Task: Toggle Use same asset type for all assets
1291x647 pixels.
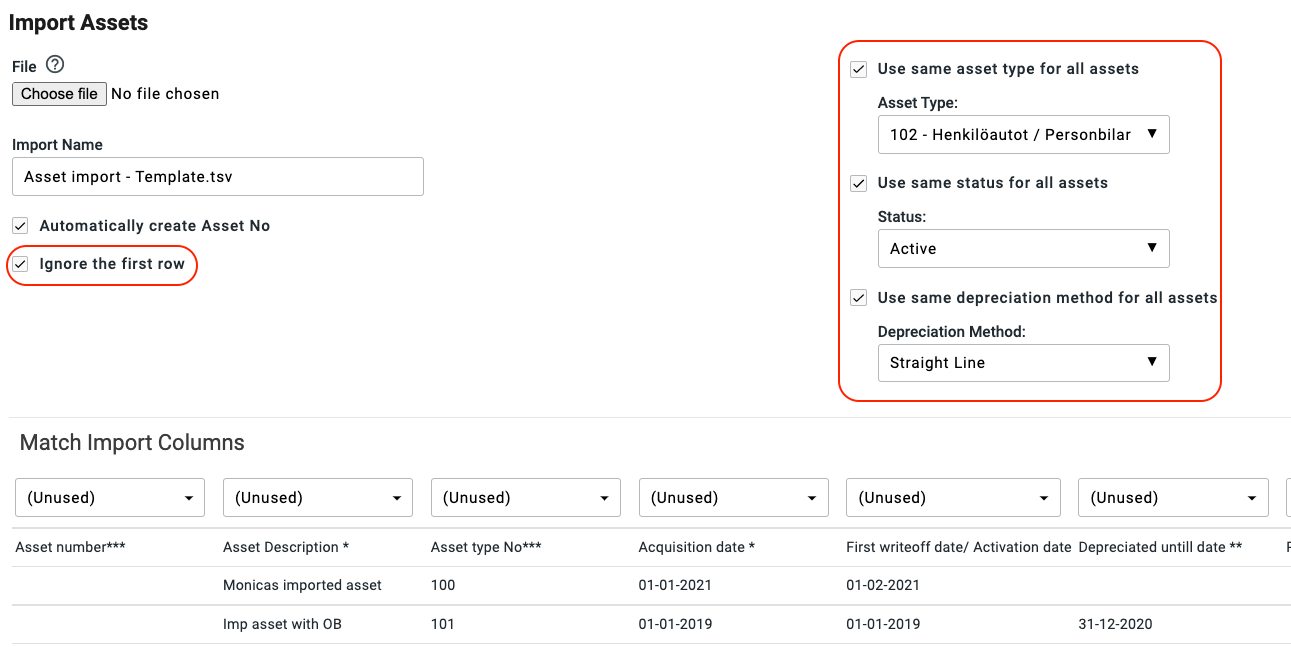Action: (x=858, y=70)
